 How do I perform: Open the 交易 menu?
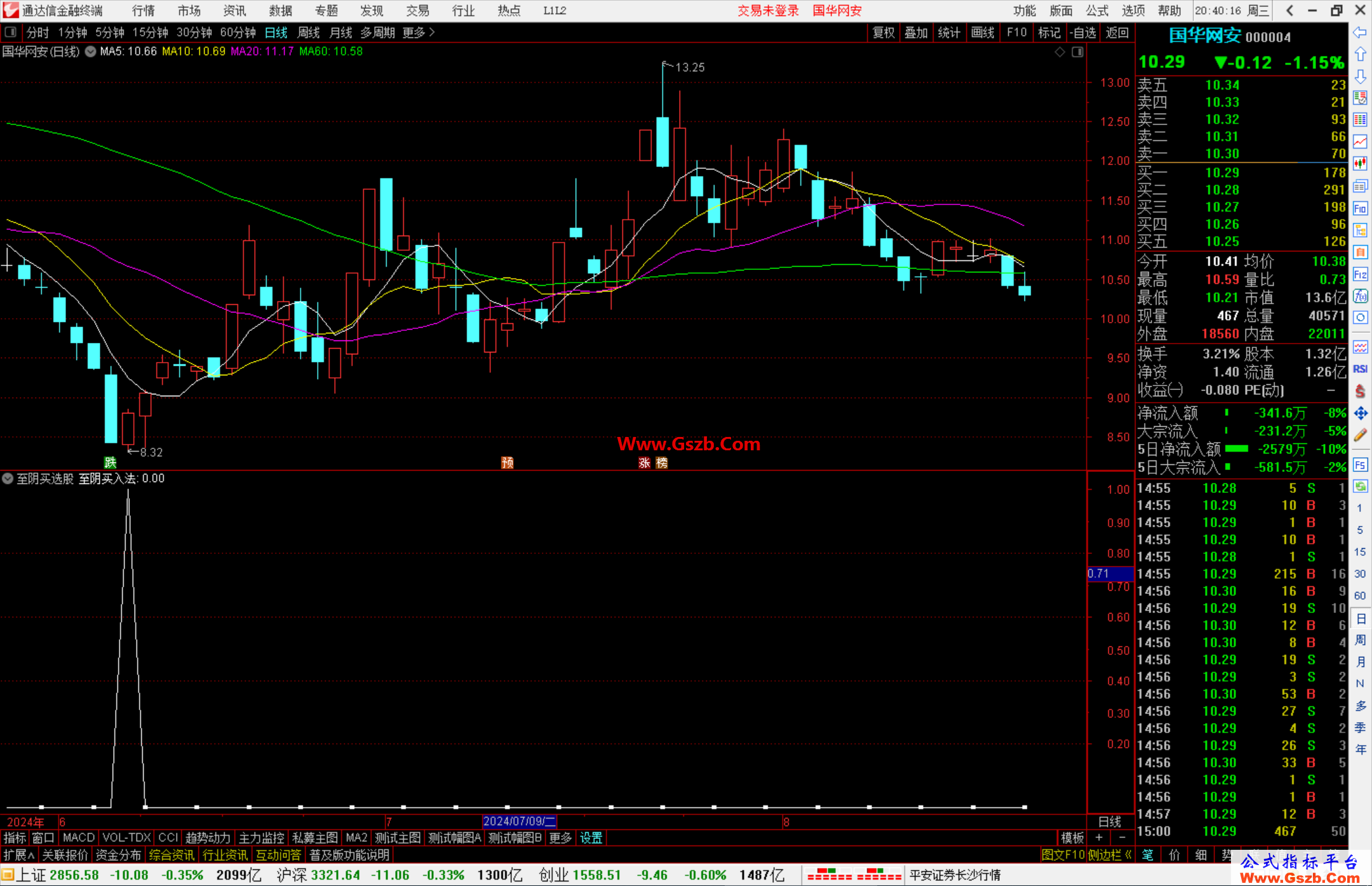pos(418,11)
